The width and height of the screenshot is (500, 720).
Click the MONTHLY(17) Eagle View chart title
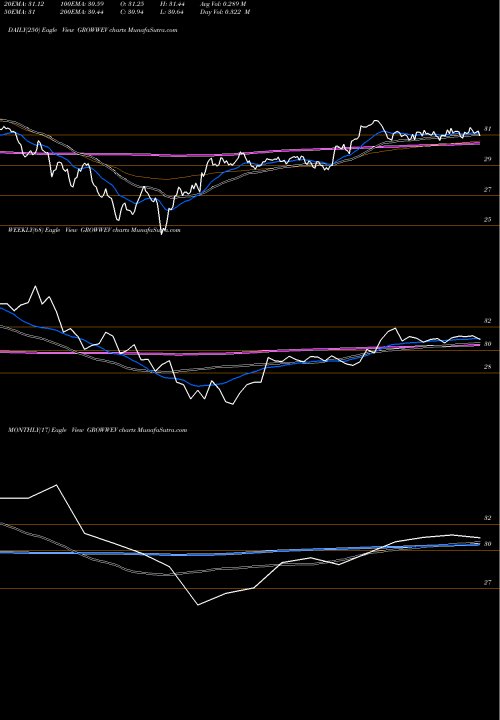click(97, 430)
